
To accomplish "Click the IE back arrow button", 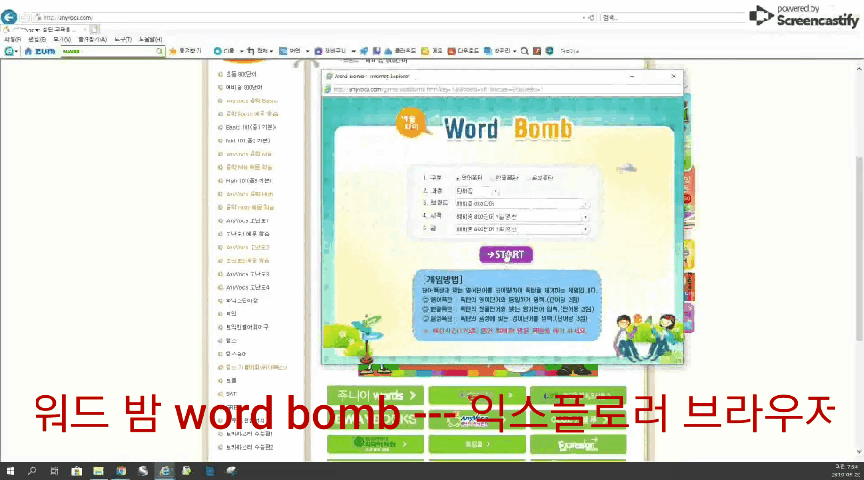I will pyautogui.click(x=9, y=17).
